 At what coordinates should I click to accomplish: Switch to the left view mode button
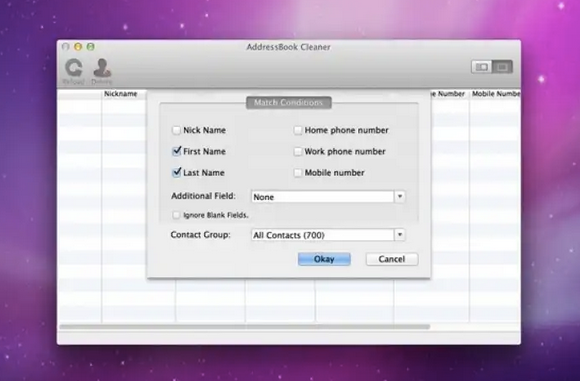coord(482,67)
